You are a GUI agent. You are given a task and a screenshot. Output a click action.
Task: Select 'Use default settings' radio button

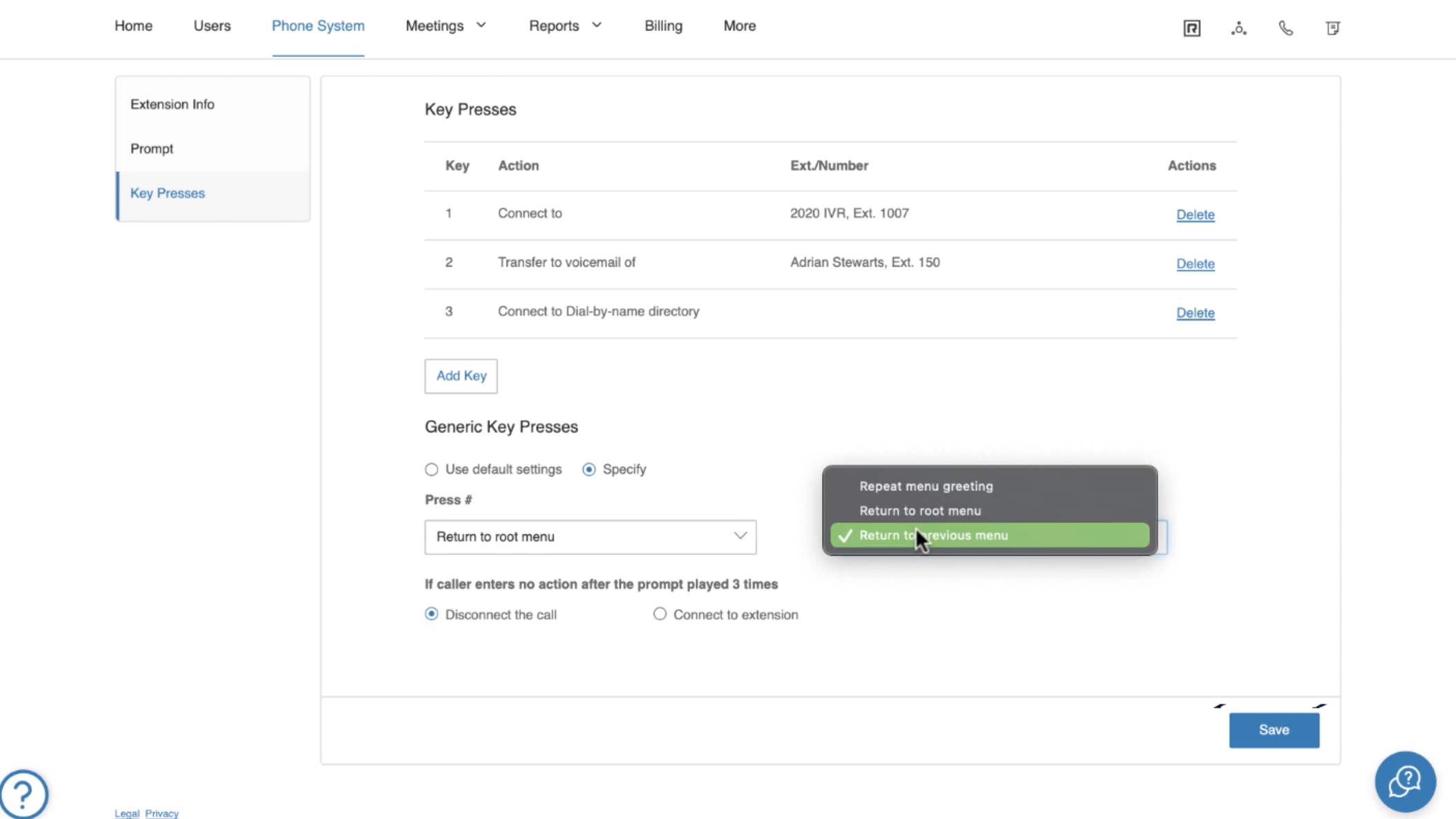(x=431, y=468)
